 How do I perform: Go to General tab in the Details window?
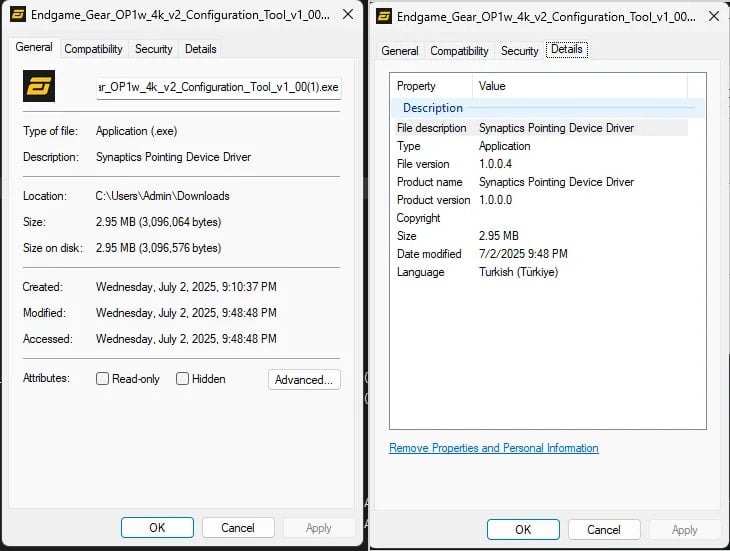click(x=400, y=51)
